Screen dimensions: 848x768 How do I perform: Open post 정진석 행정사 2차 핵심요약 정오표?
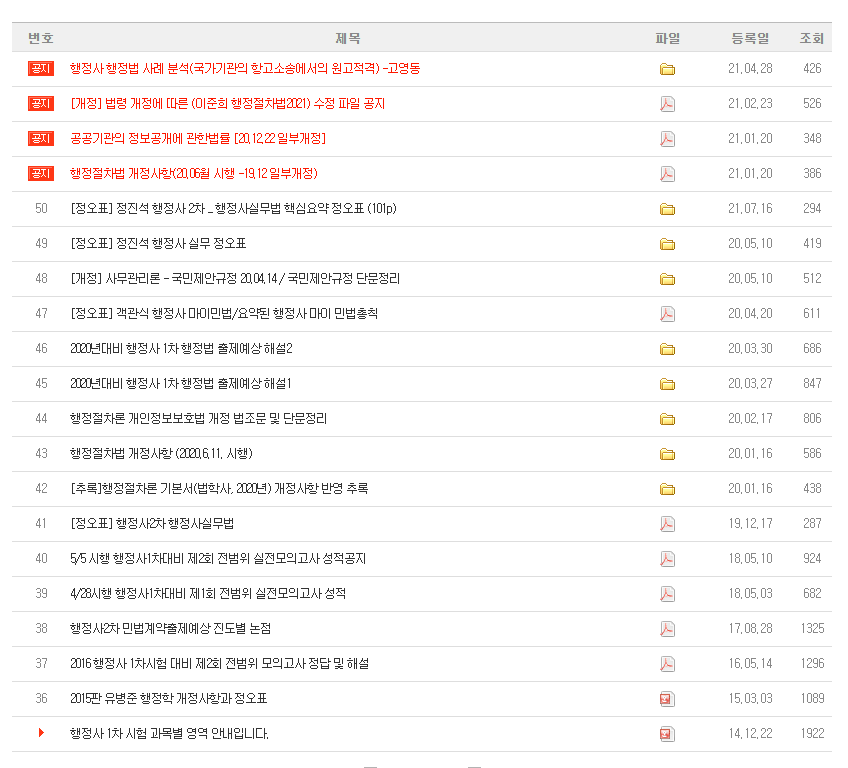[233, 209]
